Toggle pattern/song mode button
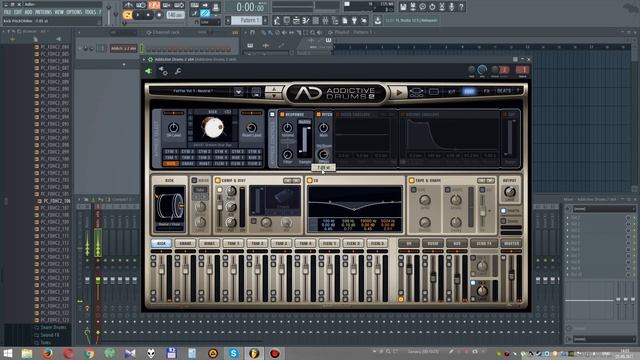This screenshot has width=640, height=360. pyautogui.click(x=128, y=15)
